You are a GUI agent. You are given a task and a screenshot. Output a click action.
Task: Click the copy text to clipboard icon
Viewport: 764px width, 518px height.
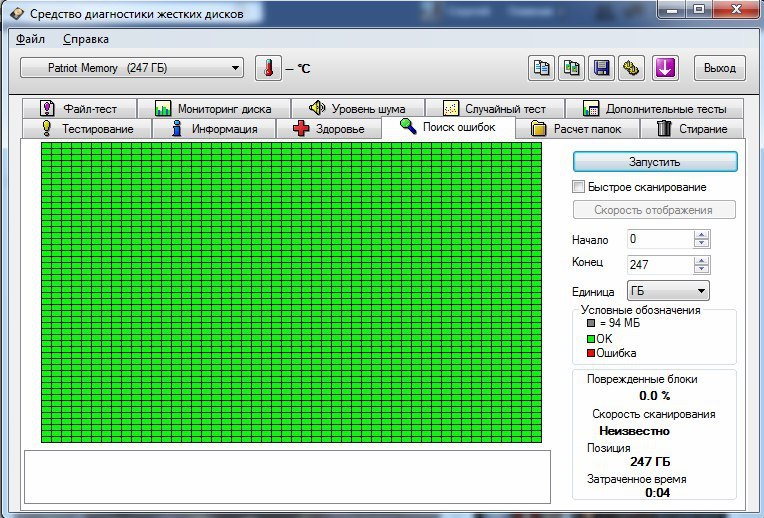click(542, 68)
